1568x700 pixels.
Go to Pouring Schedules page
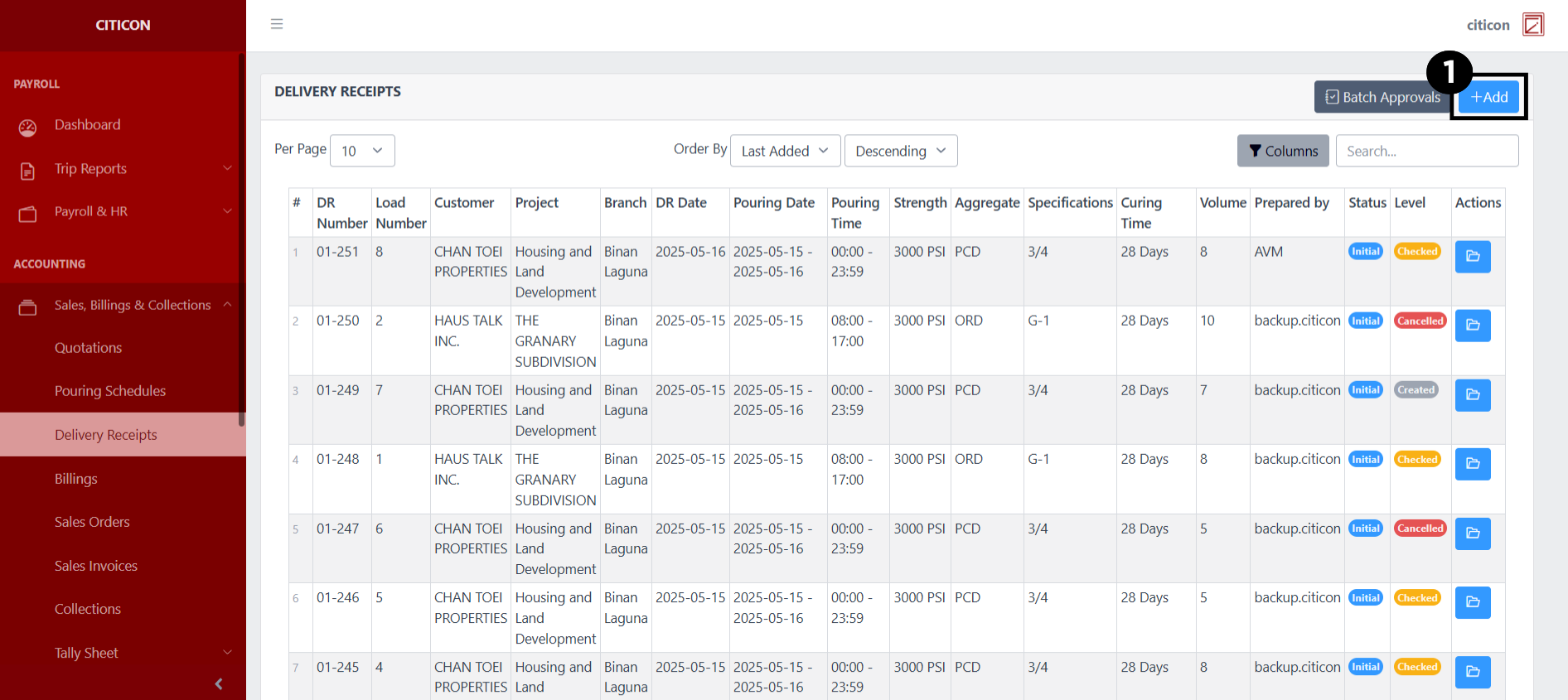[110, 391]
